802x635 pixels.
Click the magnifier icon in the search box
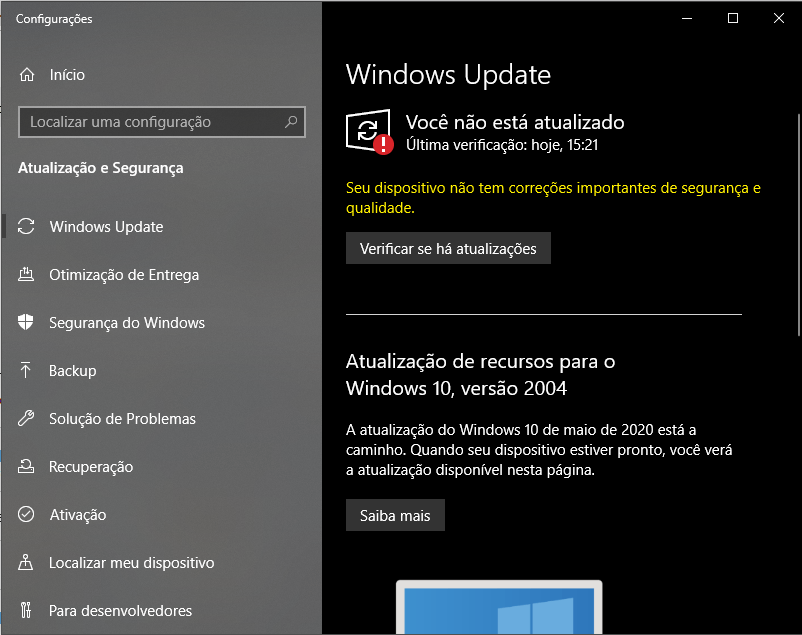[x=291, y=122]
